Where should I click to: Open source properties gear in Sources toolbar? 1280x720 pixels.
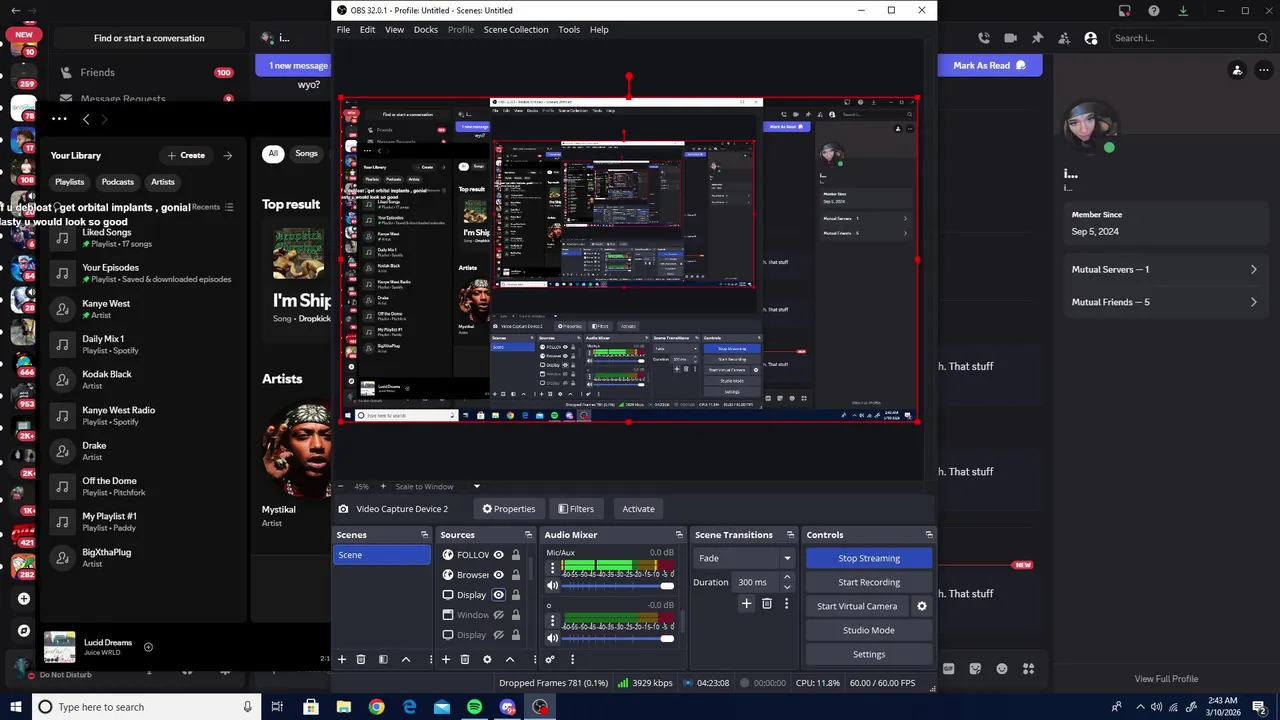pos(487,659)
